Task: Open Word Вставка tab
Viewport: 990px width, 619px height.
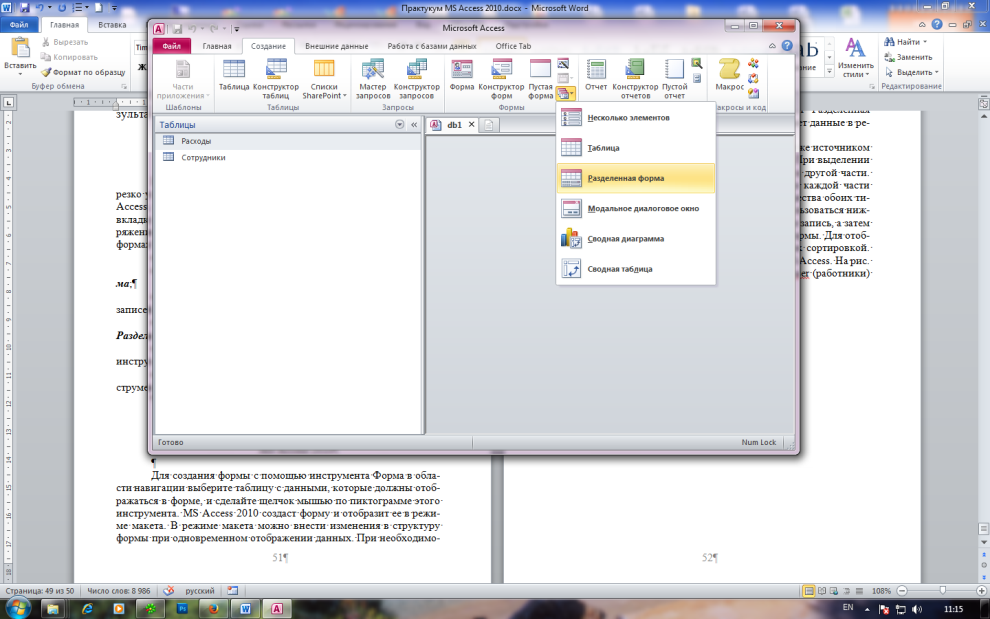Action: 112,25
